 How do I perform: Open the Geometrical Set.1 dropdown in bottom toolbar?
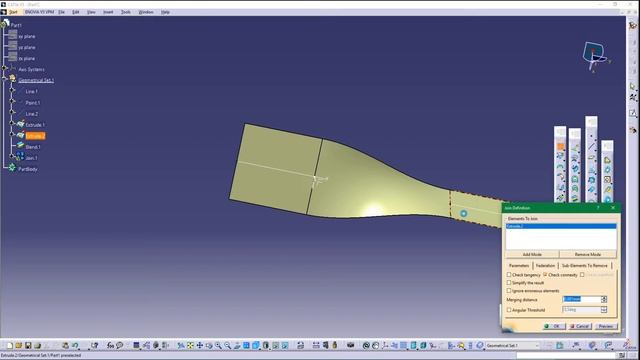click(x=537, y=346)
